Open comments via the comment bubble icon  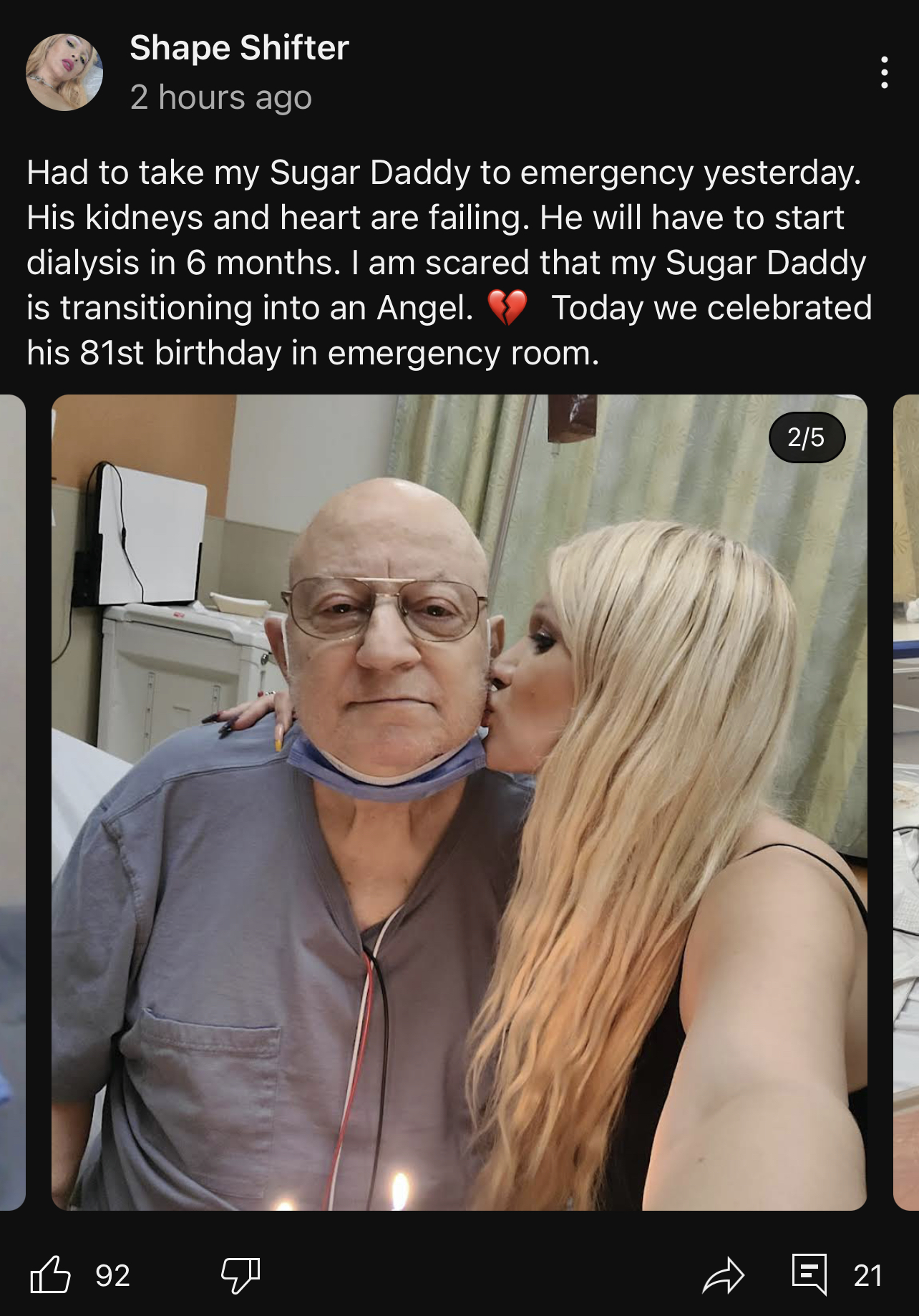(x=809, y=1274)
